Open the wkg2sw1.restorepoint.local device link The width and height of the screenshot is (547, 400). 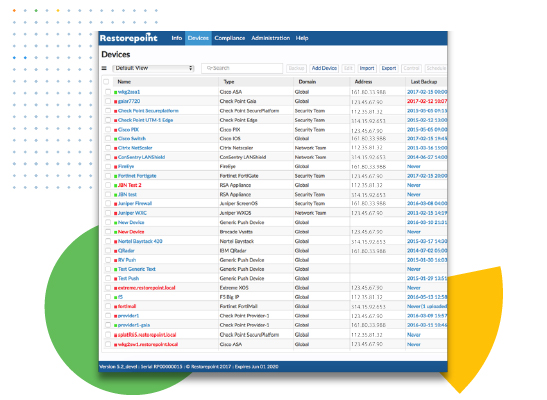click(x=148, y=345)
